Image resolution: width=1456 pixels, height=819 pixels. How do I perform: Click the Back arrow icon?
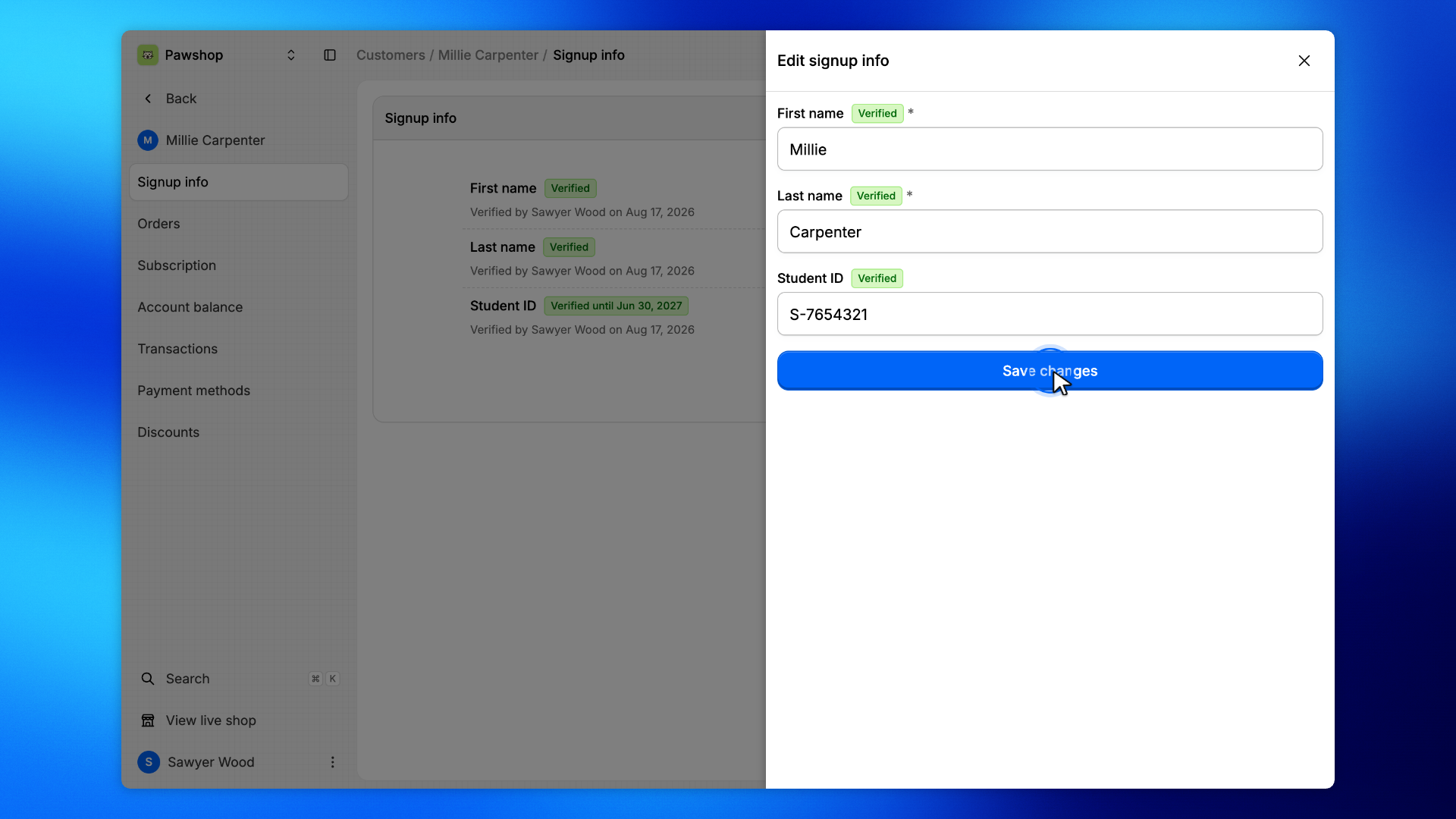(148, 99)
